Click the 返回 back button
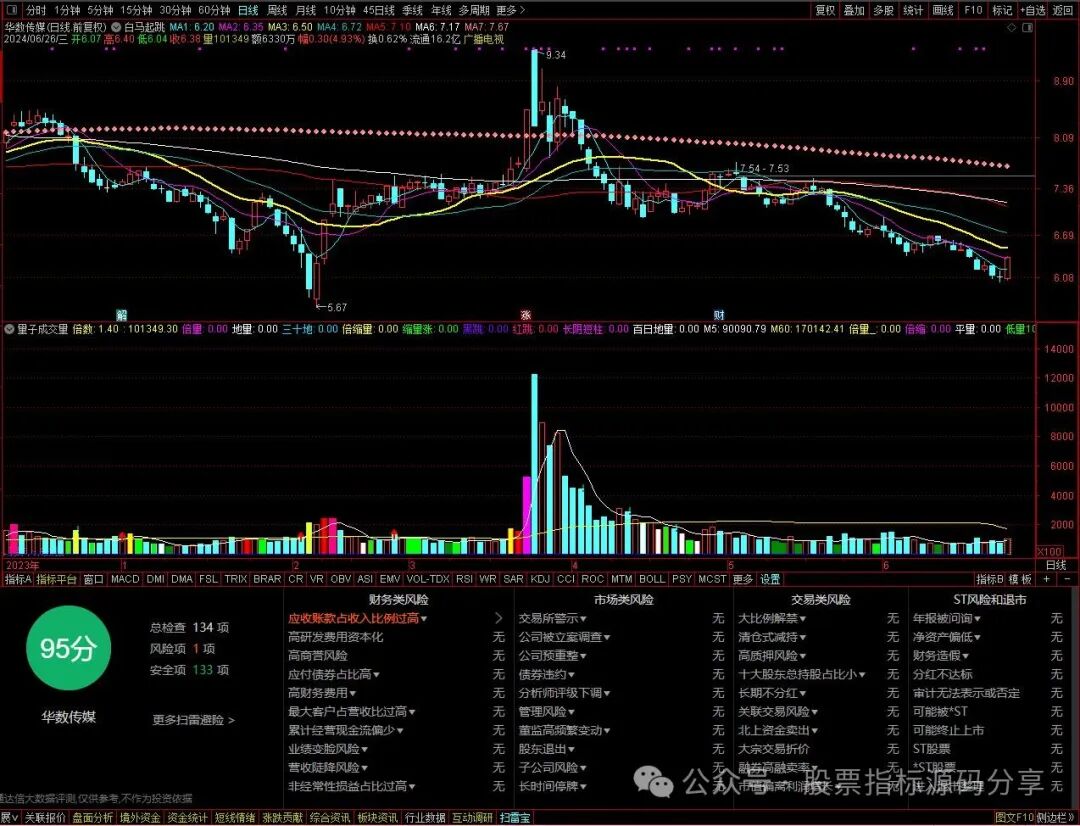 coord(1063,10)
